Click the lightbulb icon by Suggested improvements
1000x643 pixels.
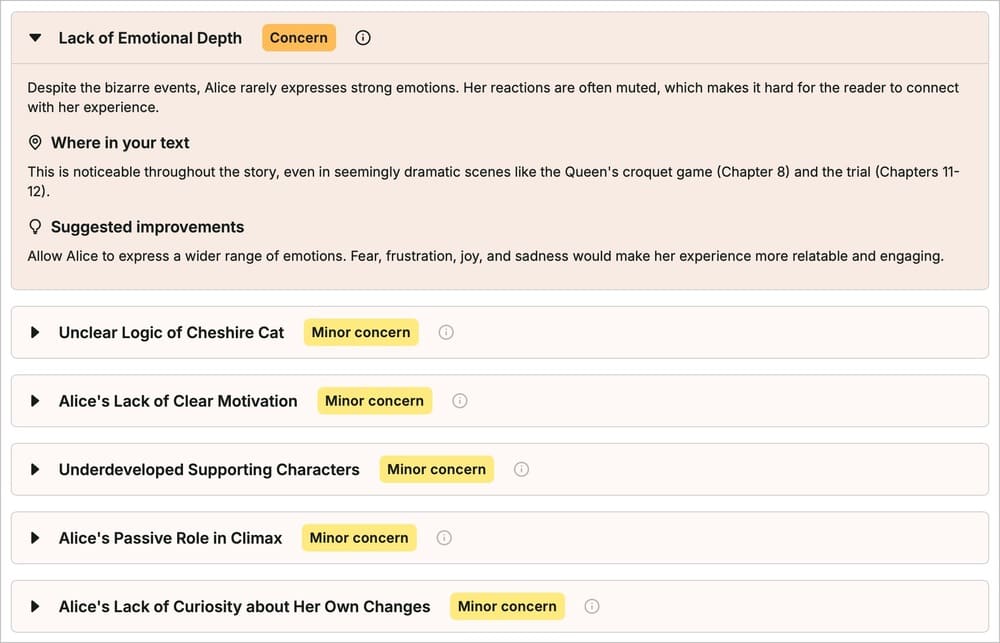point(35,226)
